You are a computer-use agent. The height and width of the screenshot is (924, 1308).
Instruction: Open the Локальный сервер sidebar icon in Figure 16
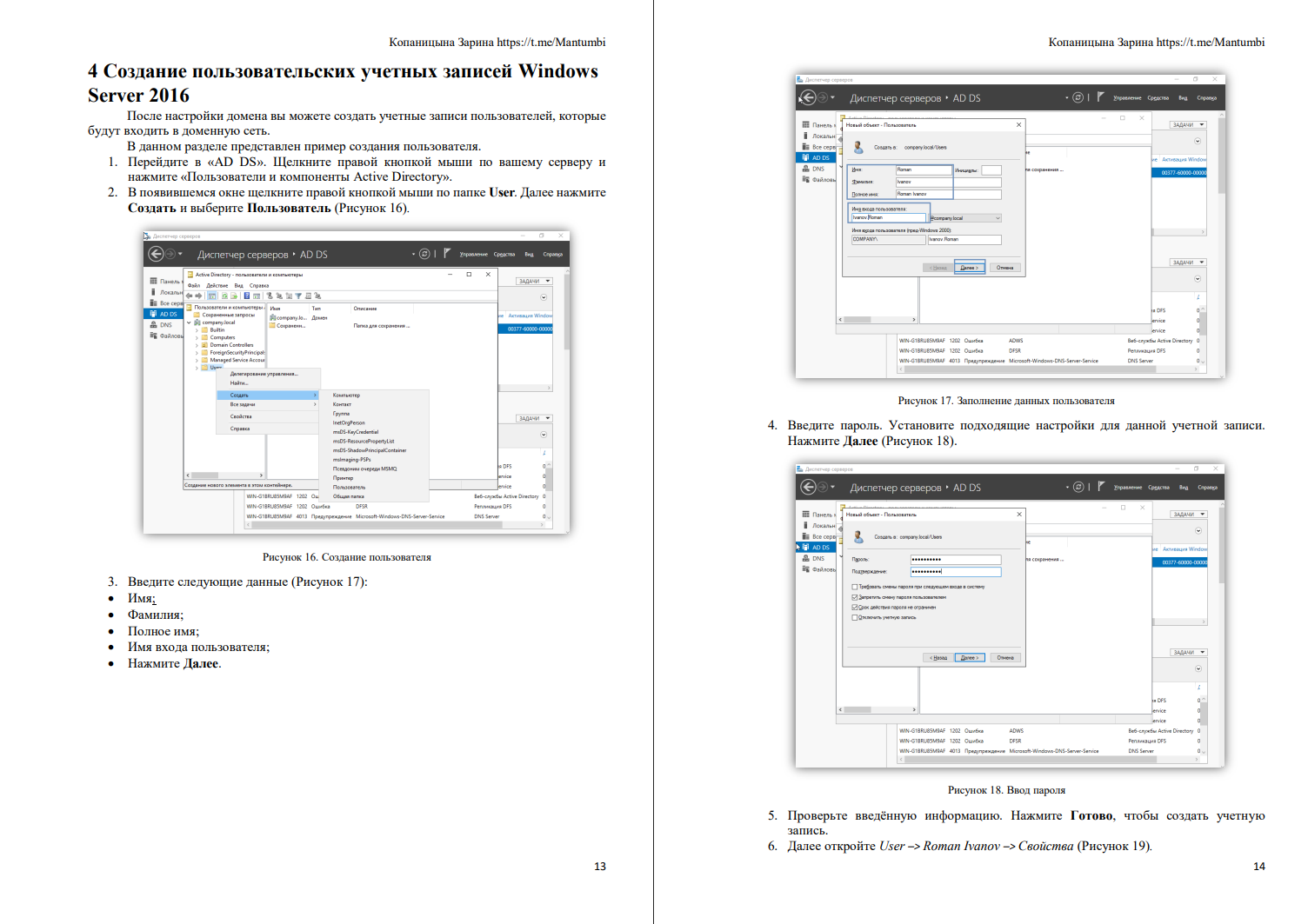(x=153, y=292)
